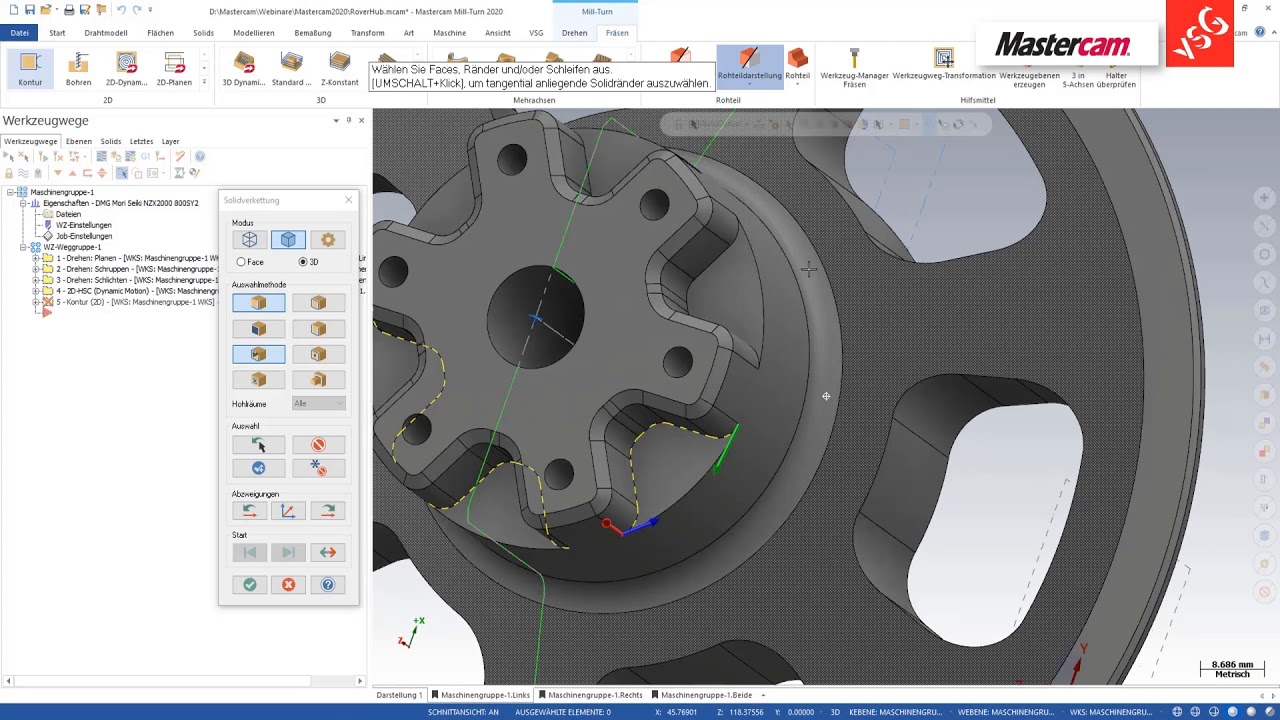The image size is (1280, 720).
Task: Choose the 3D Dynamic toolpath icon
Action: coord(244,69)
